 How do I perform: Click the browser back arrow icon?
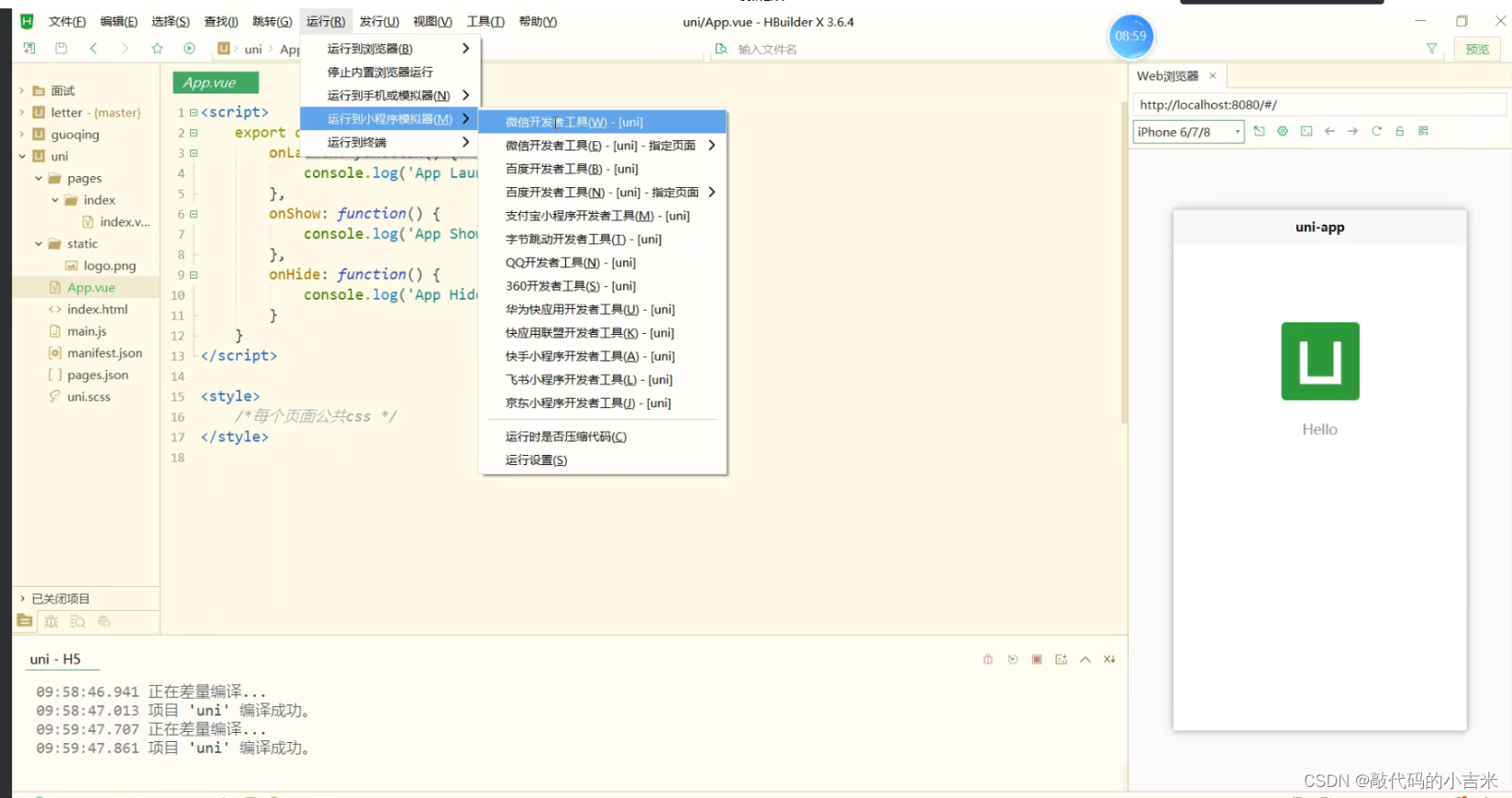click(x=1329, y=131)
